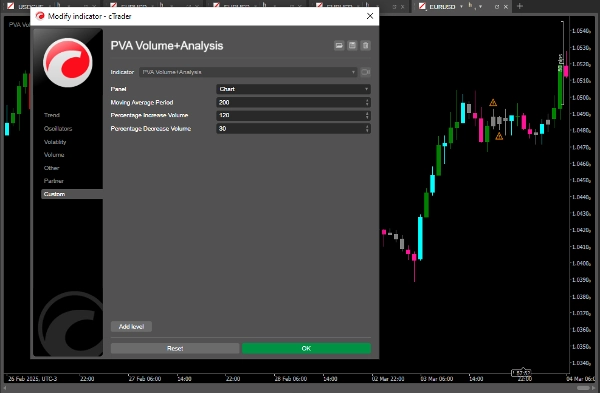The width and height of the screenshot is (600, 393).
Task: Click the lower orange warning triangle on chart
Action: click(x=499, y=136)
